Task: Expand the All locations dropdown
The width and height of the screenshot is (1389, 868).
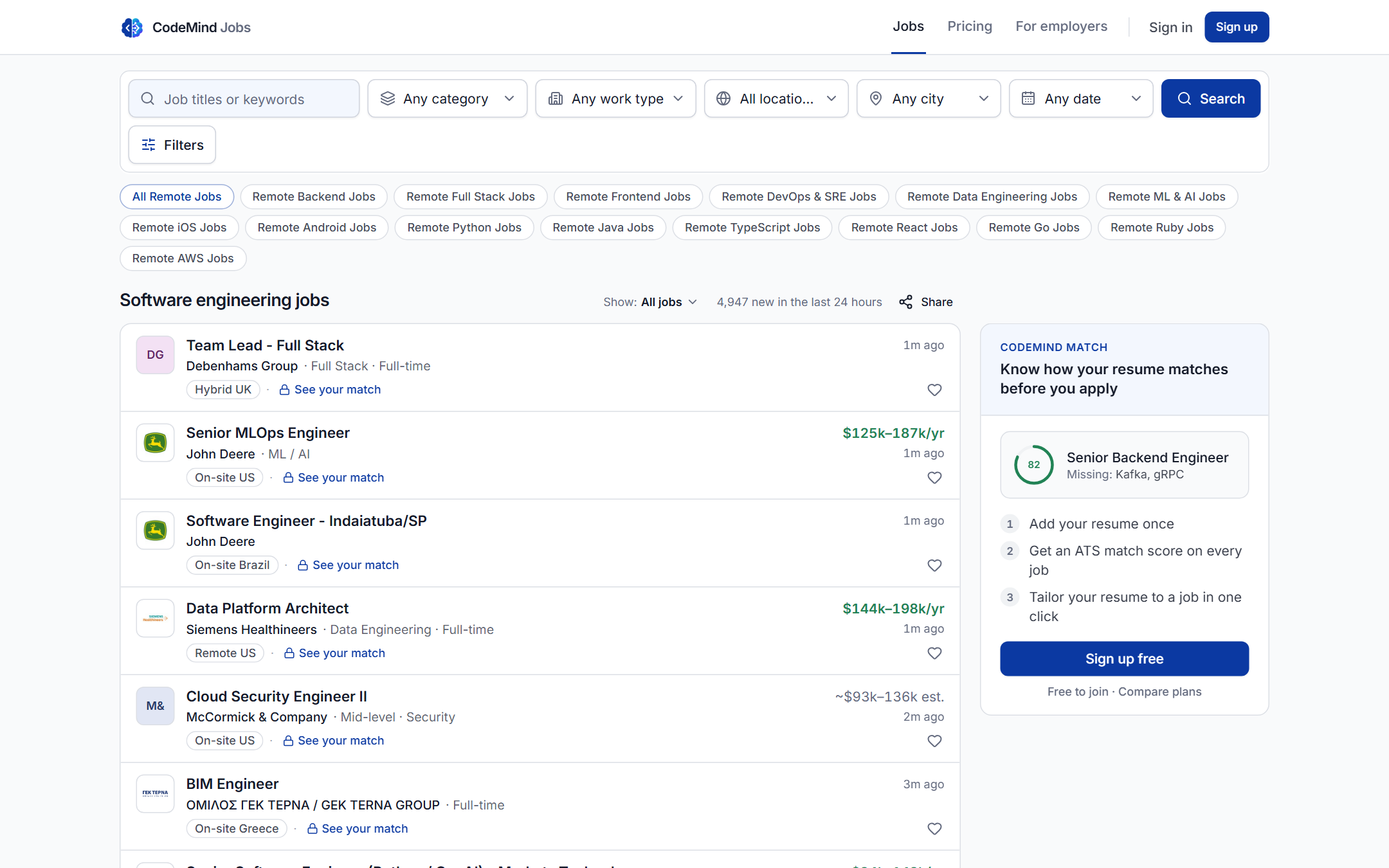Action: tap(776, 98)
